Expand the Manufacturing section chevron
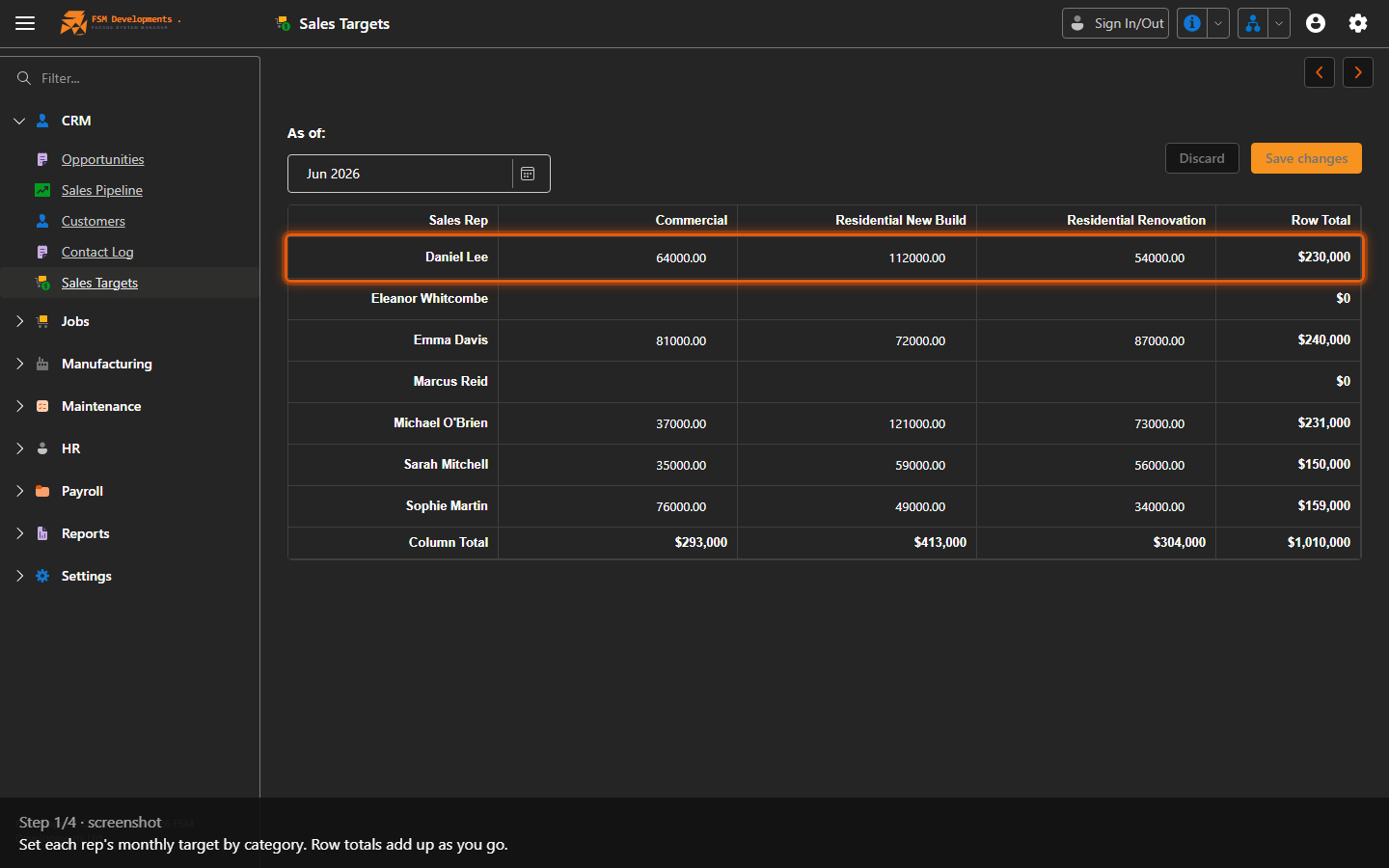 click(19, 364)
